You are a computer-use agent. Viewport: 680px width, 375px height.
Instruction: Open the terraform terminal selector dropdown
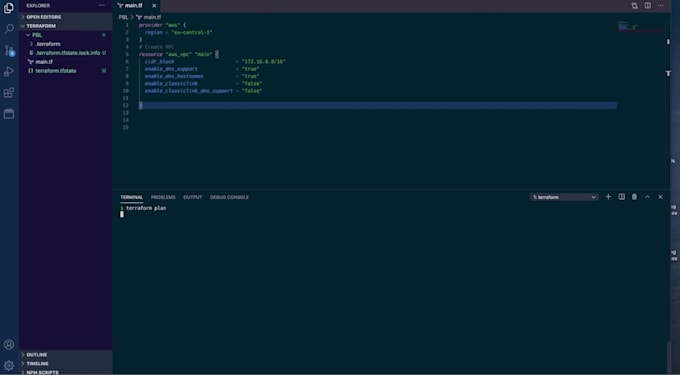(564, 197)
